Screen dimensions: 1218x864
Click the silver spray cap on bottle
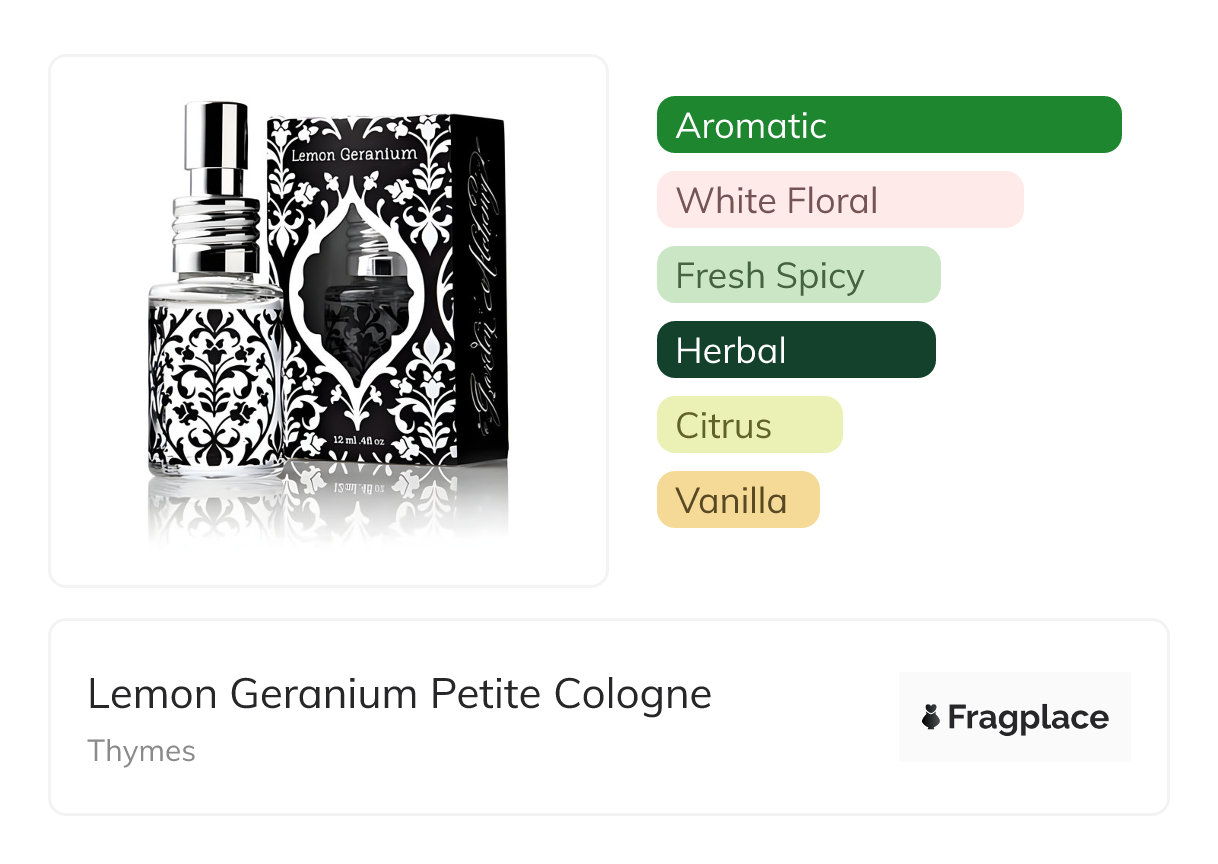215,148
